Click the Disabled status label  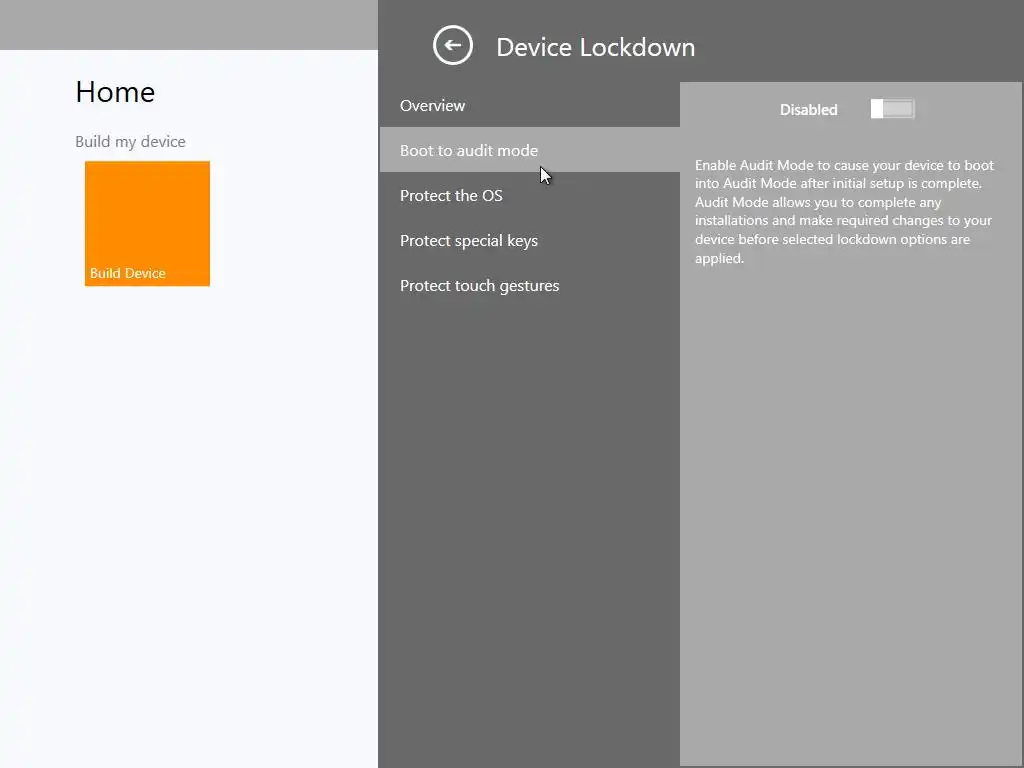pyautogui.click(x=808, y=110)
